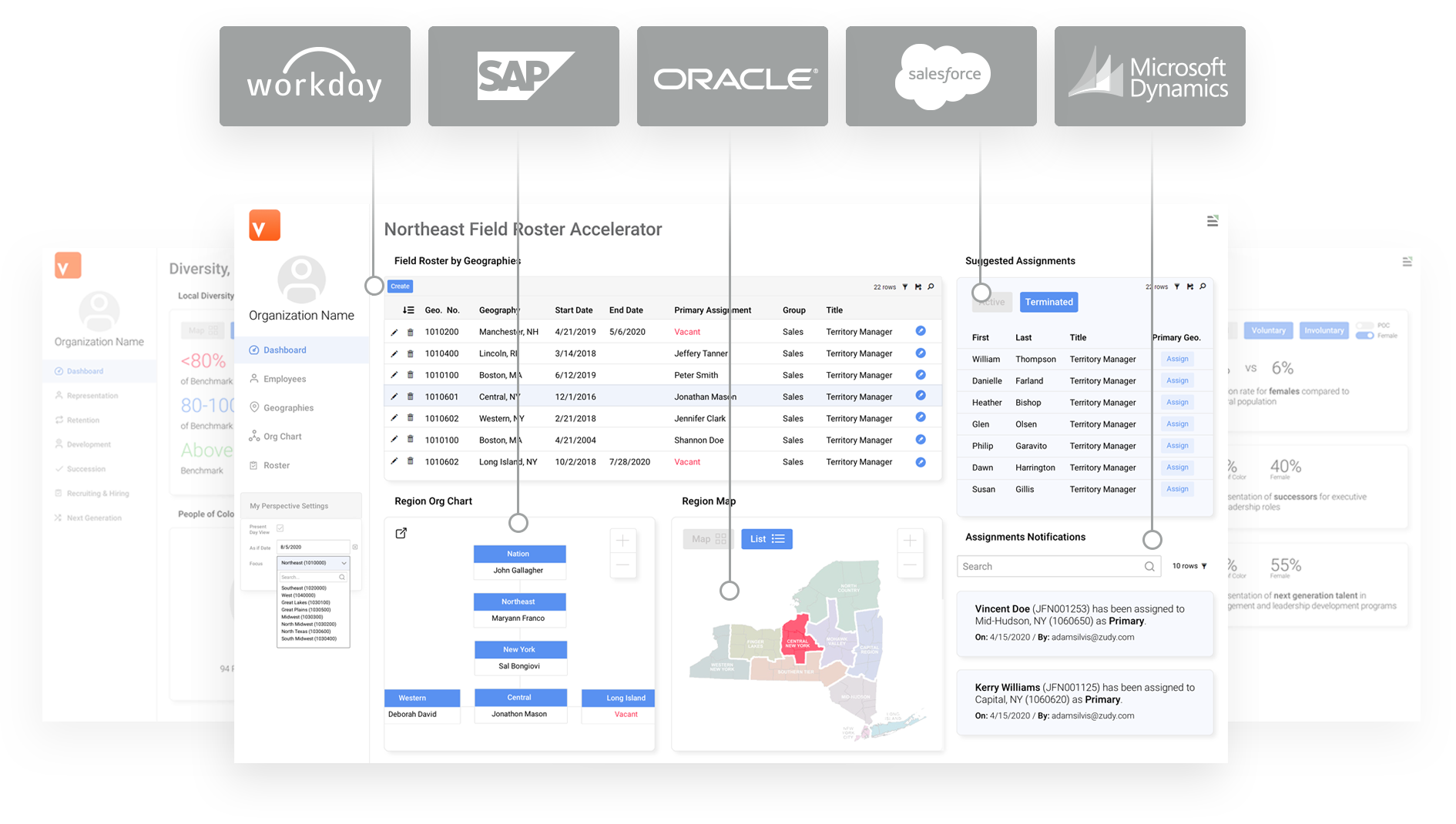
Task: Pop out the Region Org Chart
Action: click(401, 533)
